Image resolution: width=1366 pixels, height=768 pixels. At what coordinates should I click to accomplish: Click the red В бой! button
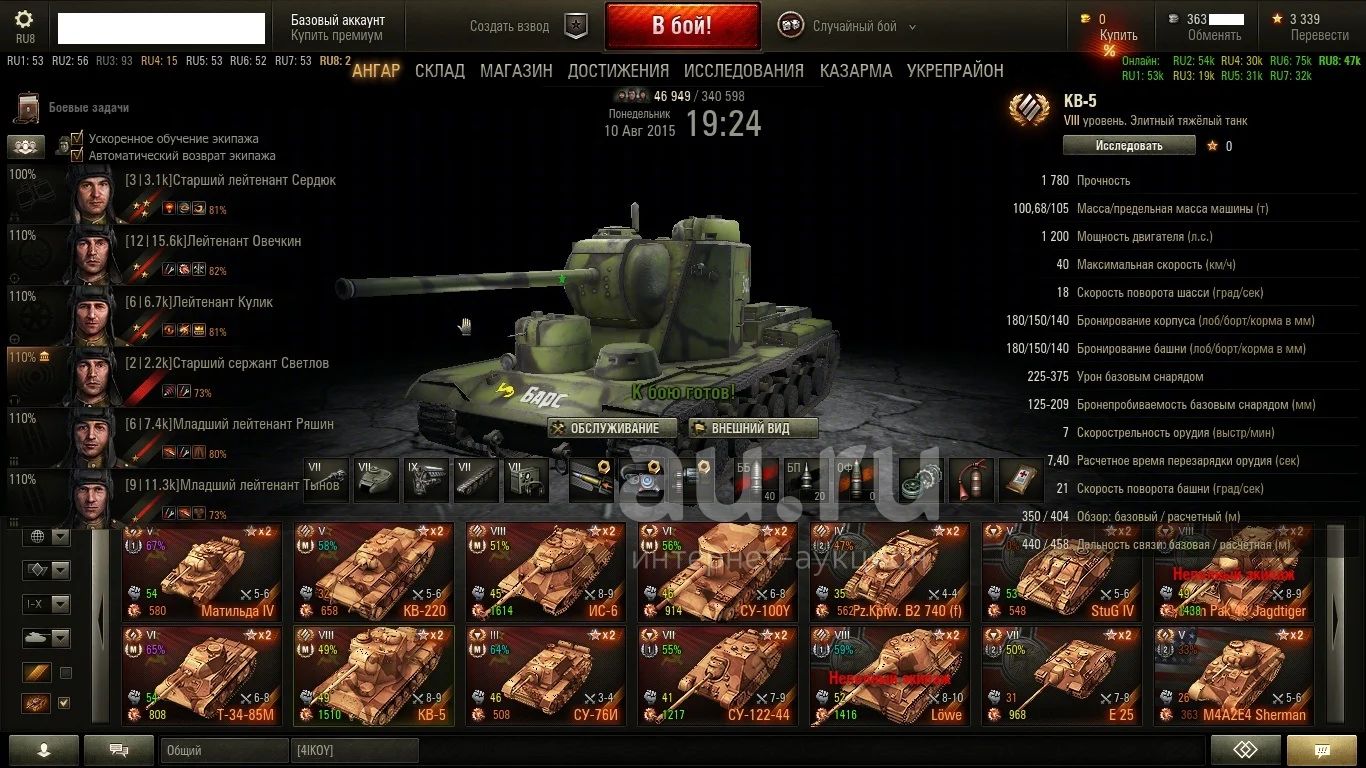pos(682,27)
